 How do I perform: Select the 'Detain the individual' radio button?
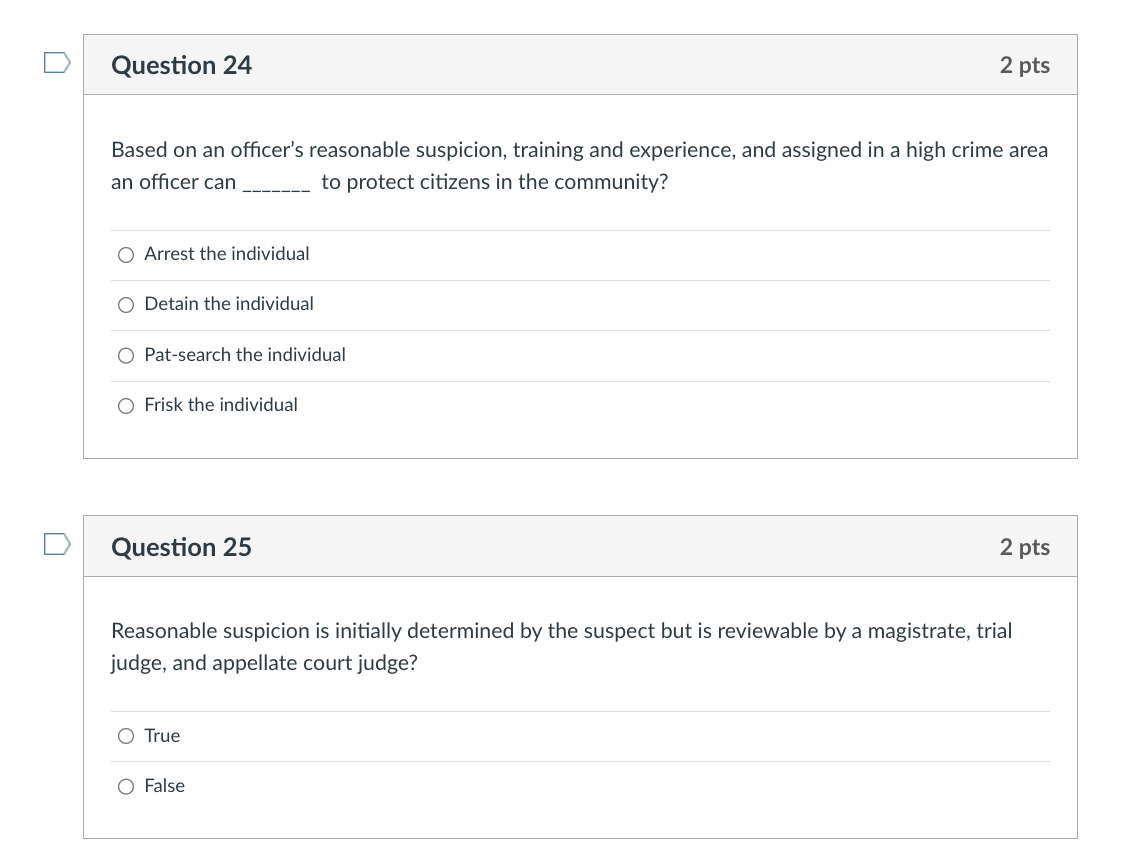pos(126,305)
